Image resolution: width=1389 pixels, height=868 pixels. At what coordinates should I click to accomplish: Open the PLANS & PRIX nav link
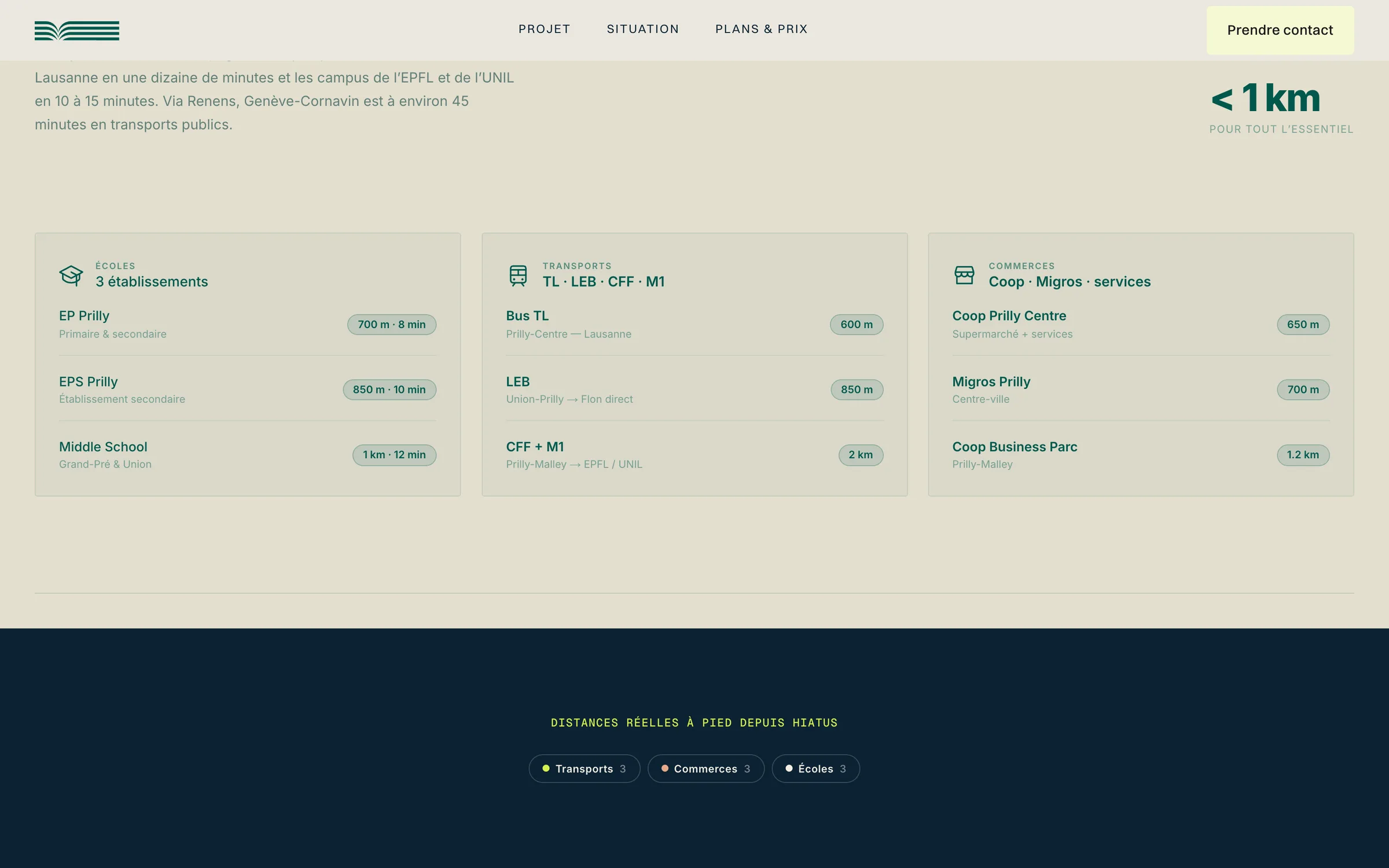[762, 29]
